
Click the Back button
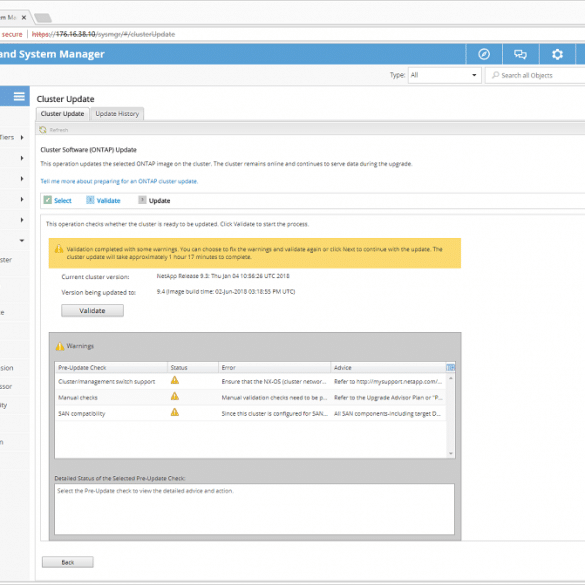[x=68, y=562]
